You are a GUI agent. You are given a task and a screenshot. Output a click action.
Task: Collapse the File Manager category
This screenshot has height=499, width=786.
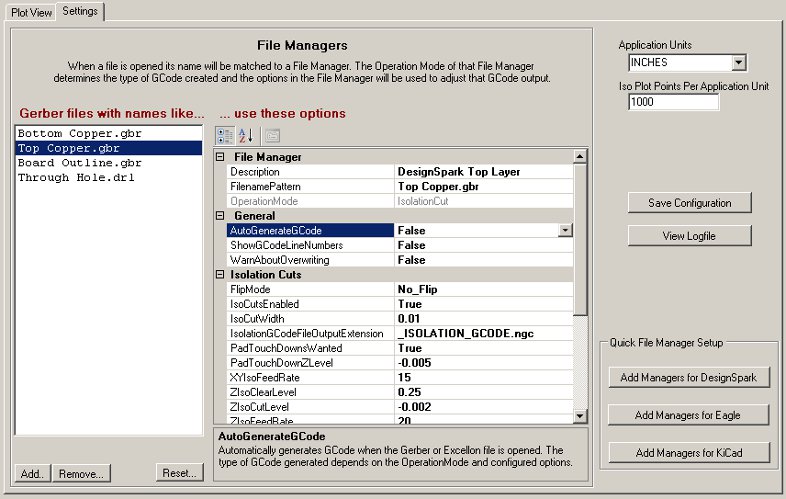pyautogui.click(x=221, y=158)
